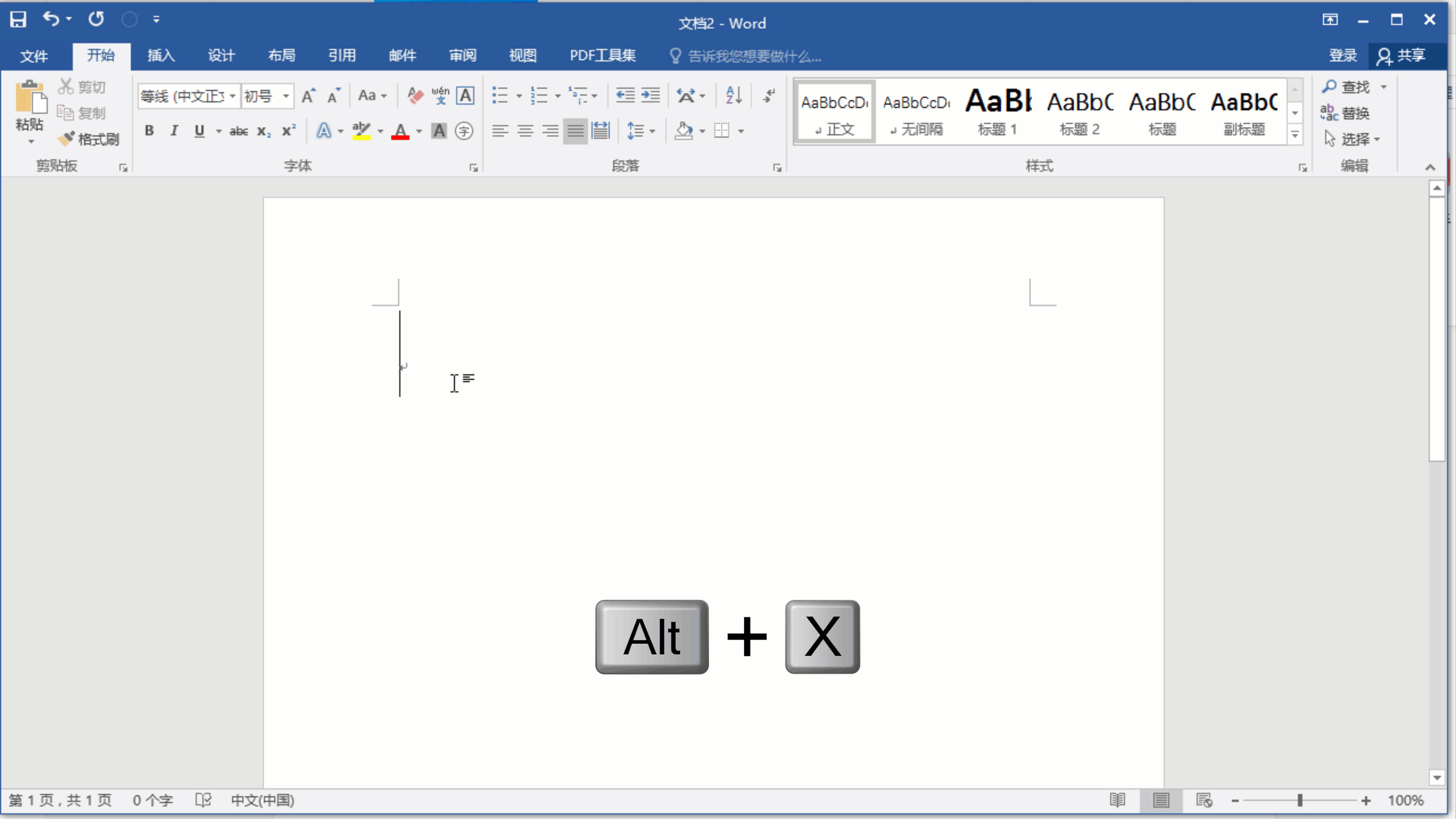The image size is (1456, 819).
Task: Toggle Bold formatting
Action: pyautogui.click(x=149, y=131)
